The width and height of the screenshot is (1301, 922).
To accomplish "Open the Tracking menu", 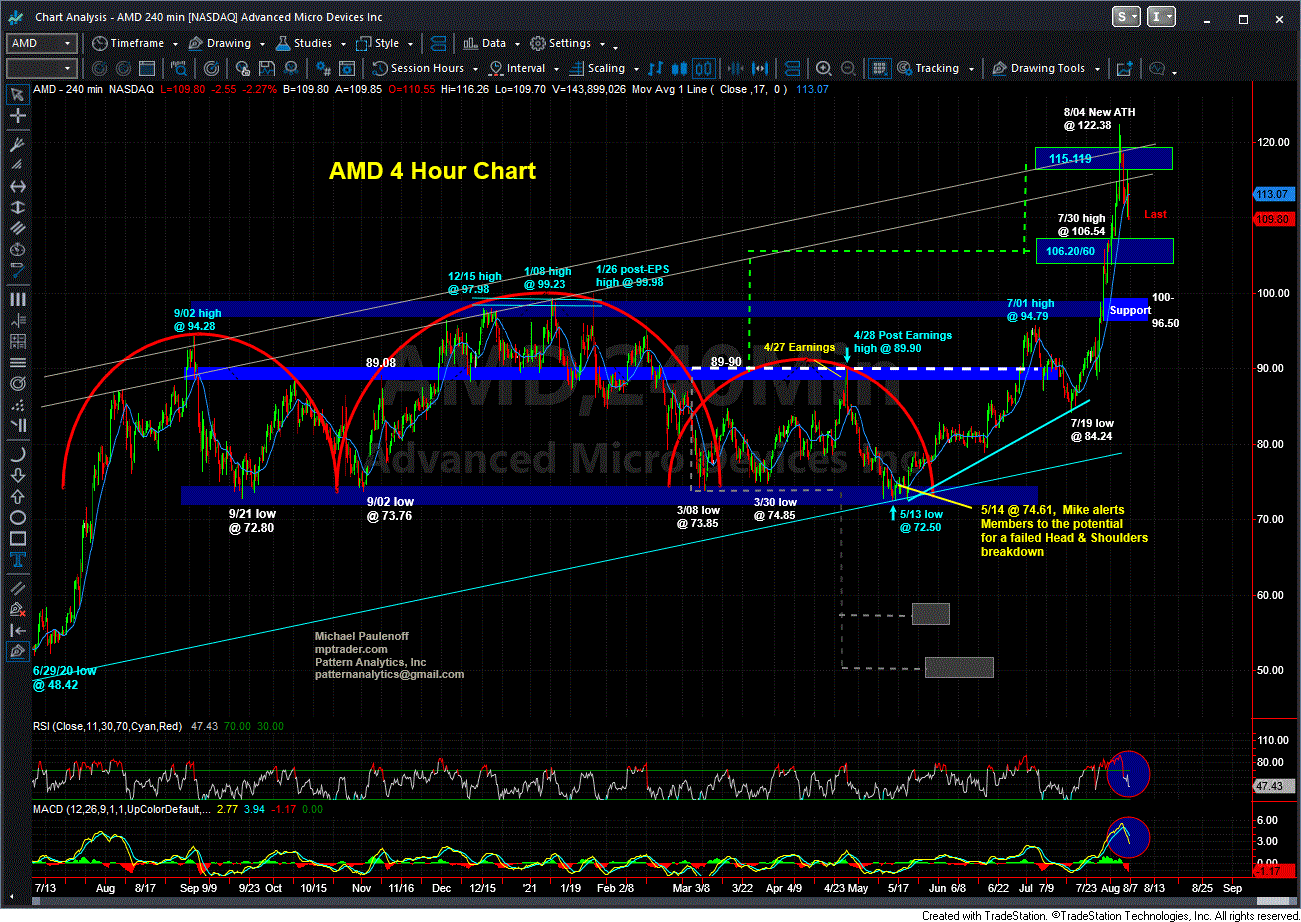I will click(x=935, y=68).
